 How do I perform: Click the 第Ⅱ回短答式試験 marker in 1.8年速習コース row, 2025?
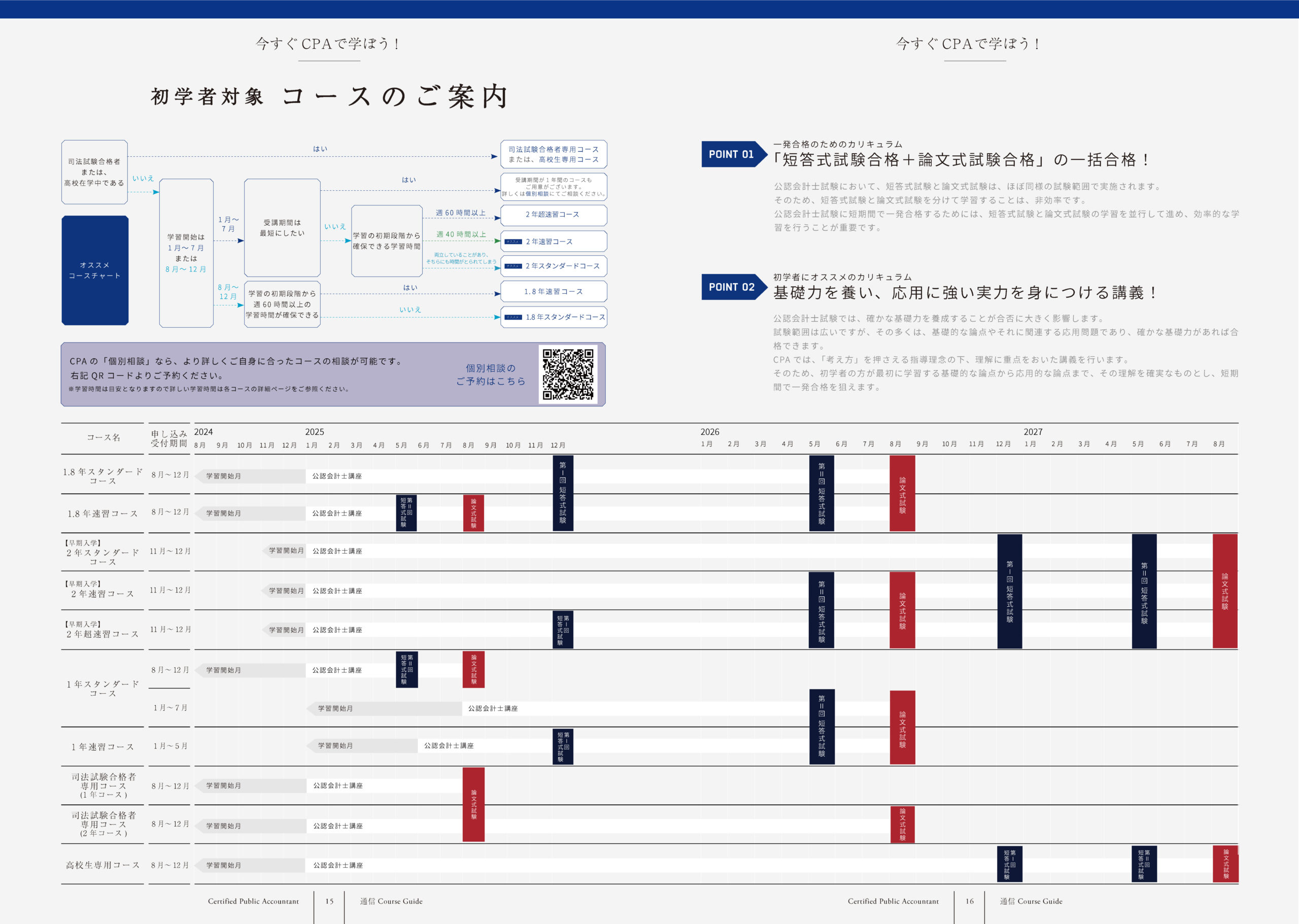406,512
